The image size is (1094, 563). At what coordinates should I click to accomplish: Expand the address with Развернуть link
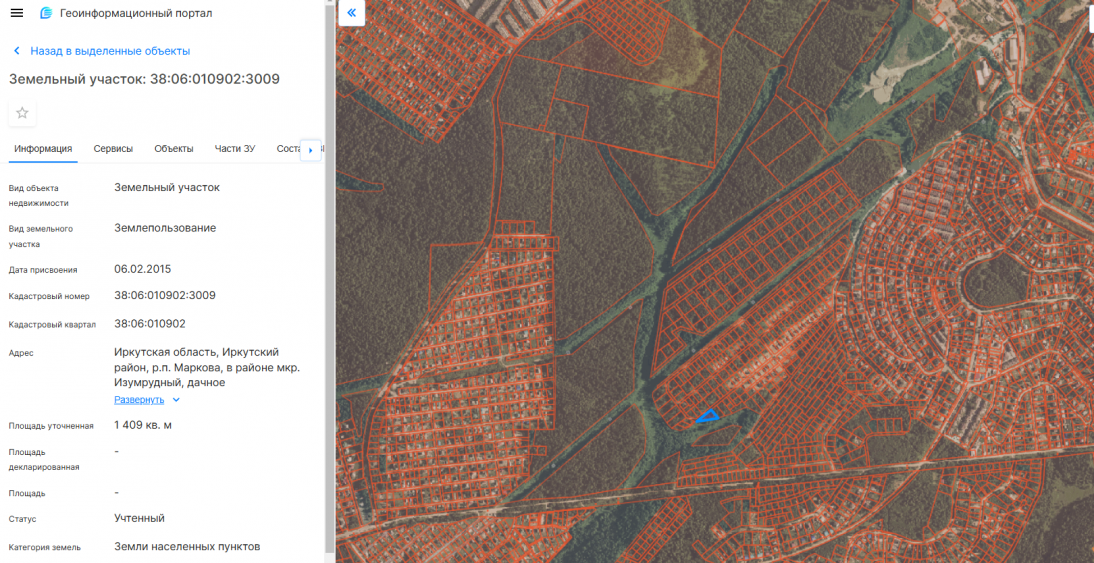[139, 400]
